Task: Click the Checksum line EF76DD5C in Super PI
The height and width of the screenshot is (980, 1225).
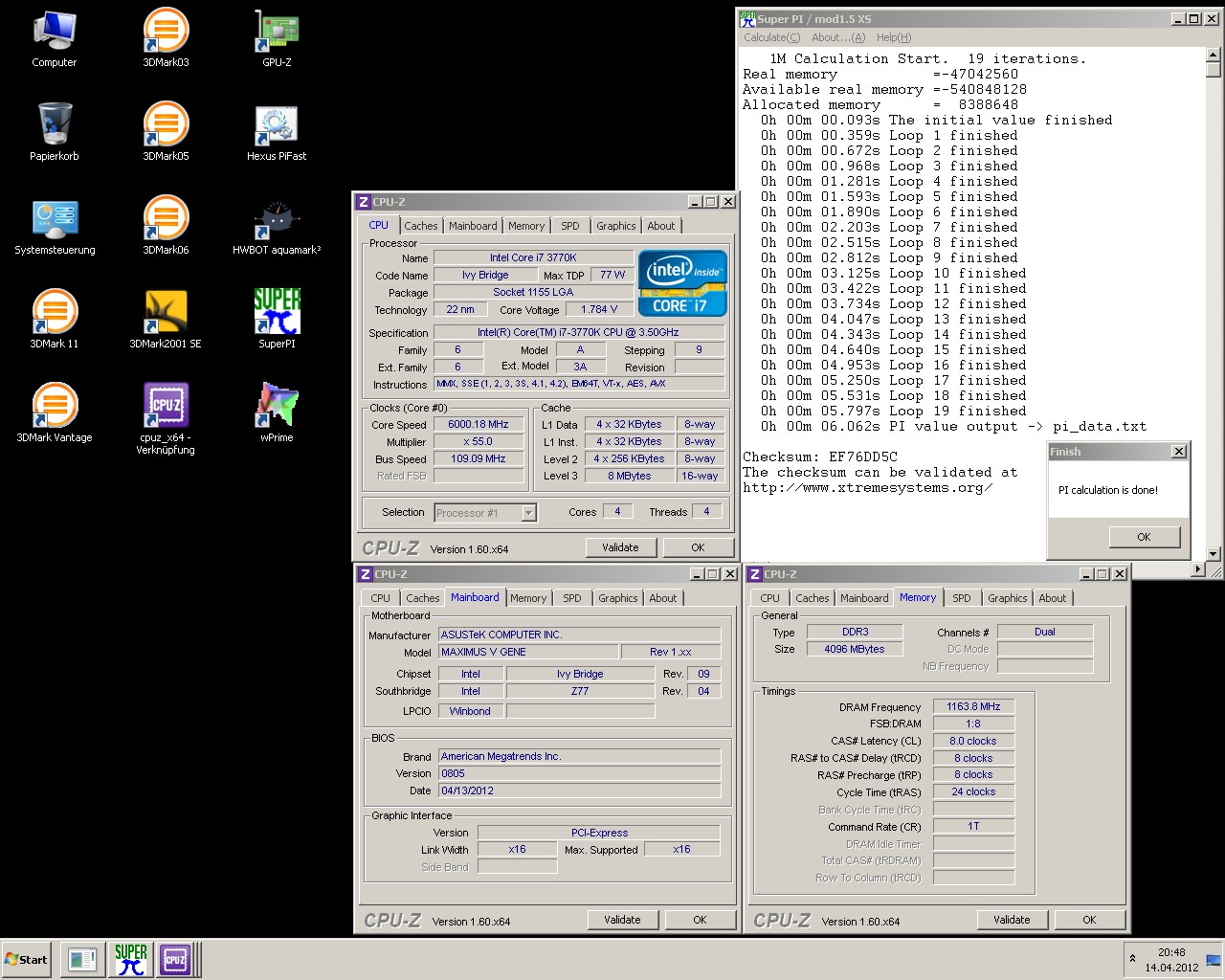Action: 820,457
